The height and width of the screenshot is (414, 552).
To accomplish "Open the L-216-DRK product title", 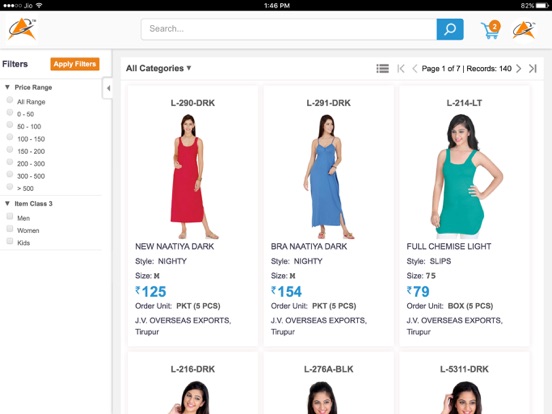I will (x=193, y=369).
